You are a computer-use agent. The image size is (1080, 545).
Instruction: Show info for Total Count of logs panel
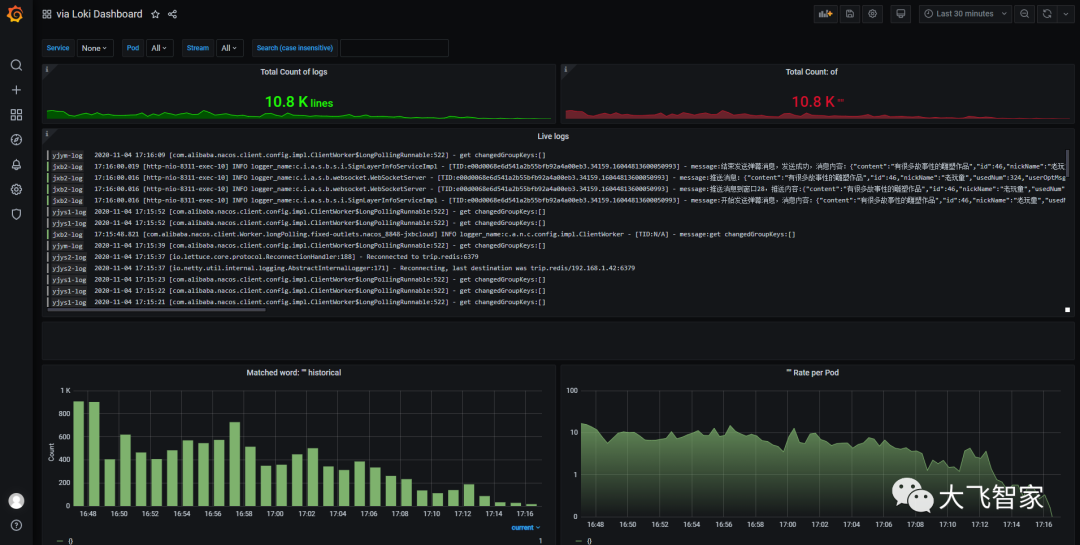pos(46,69)
